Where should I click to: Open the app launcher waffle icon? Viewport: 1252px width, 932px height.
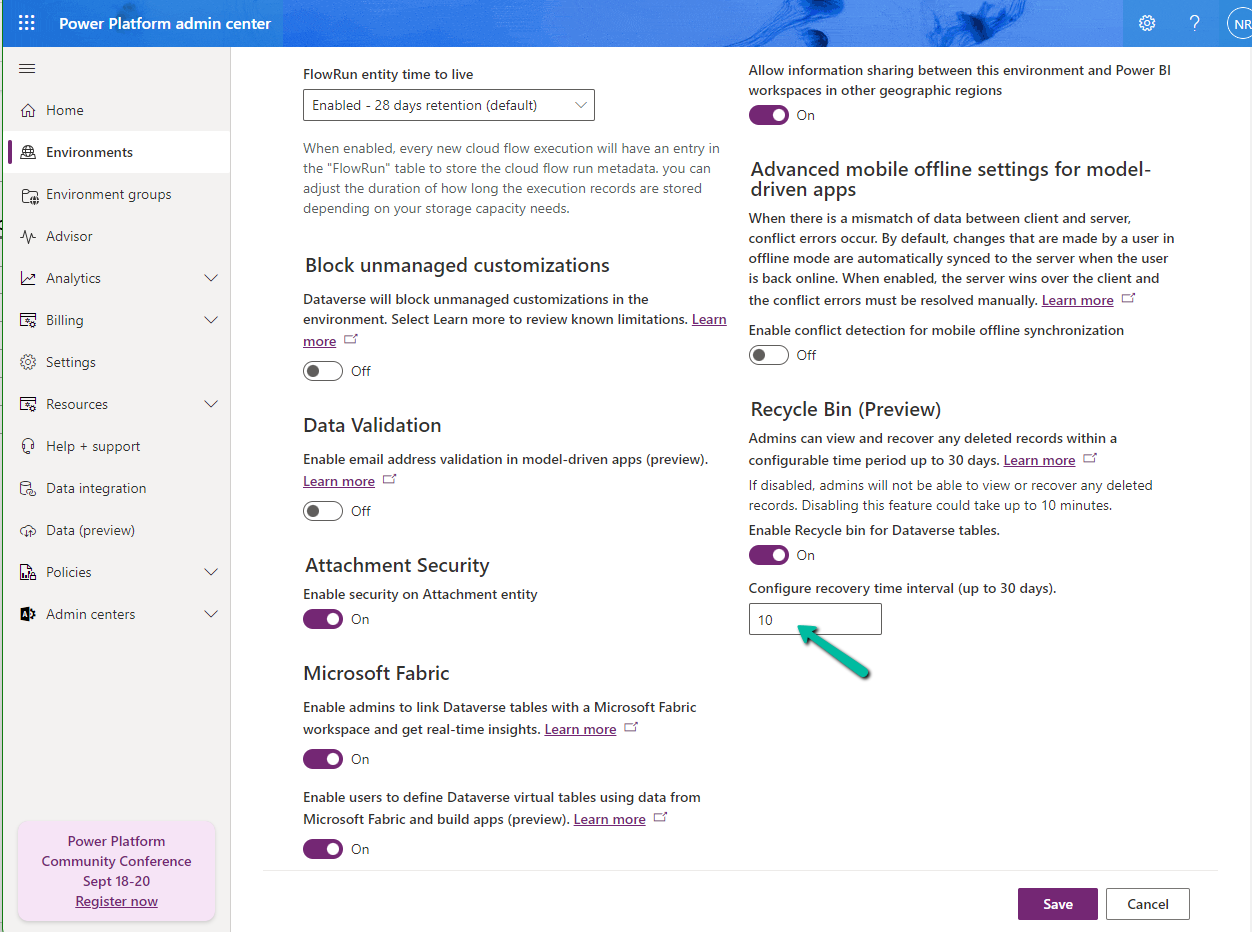point(27,23)
